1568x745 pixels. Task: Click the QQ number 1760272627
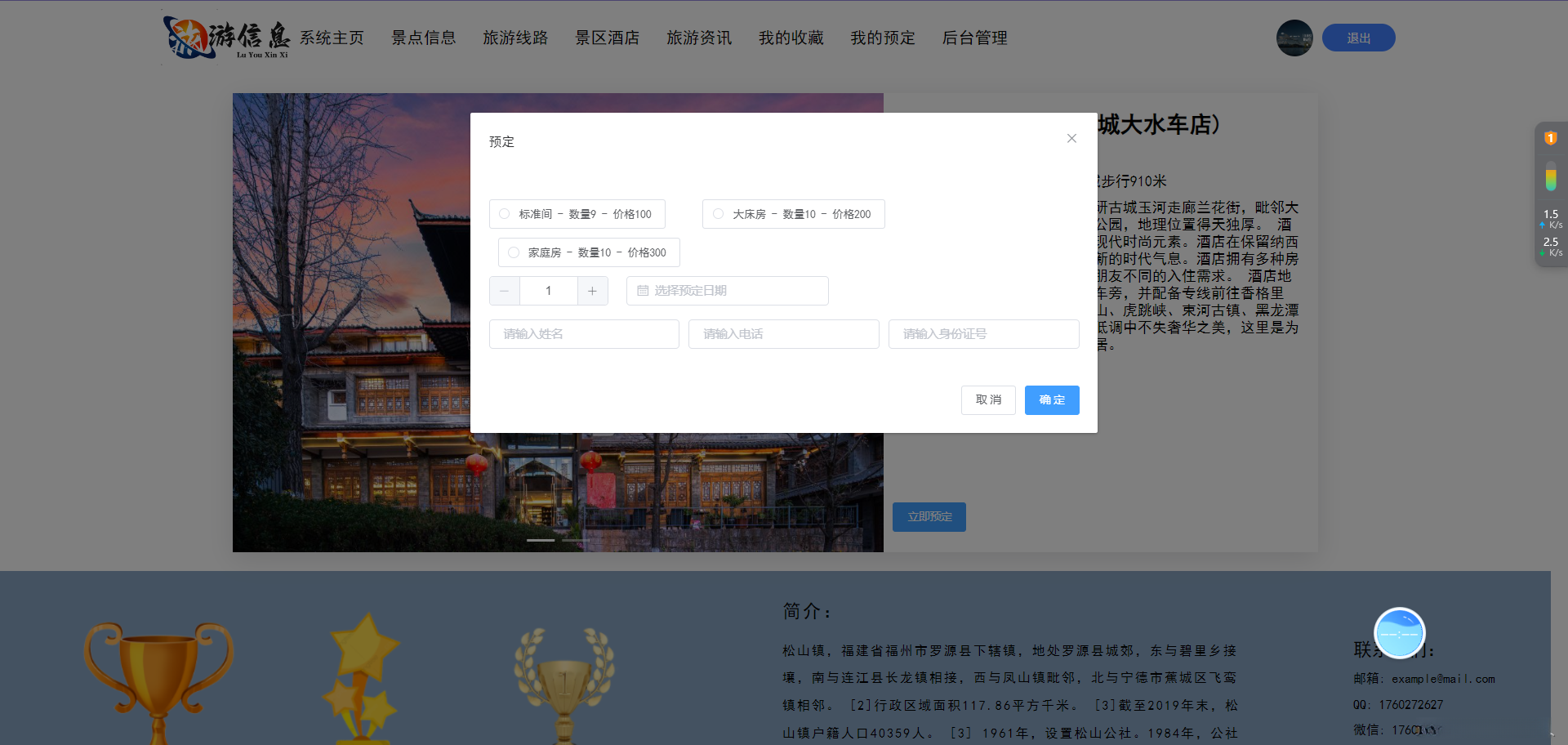(1411, 705)
